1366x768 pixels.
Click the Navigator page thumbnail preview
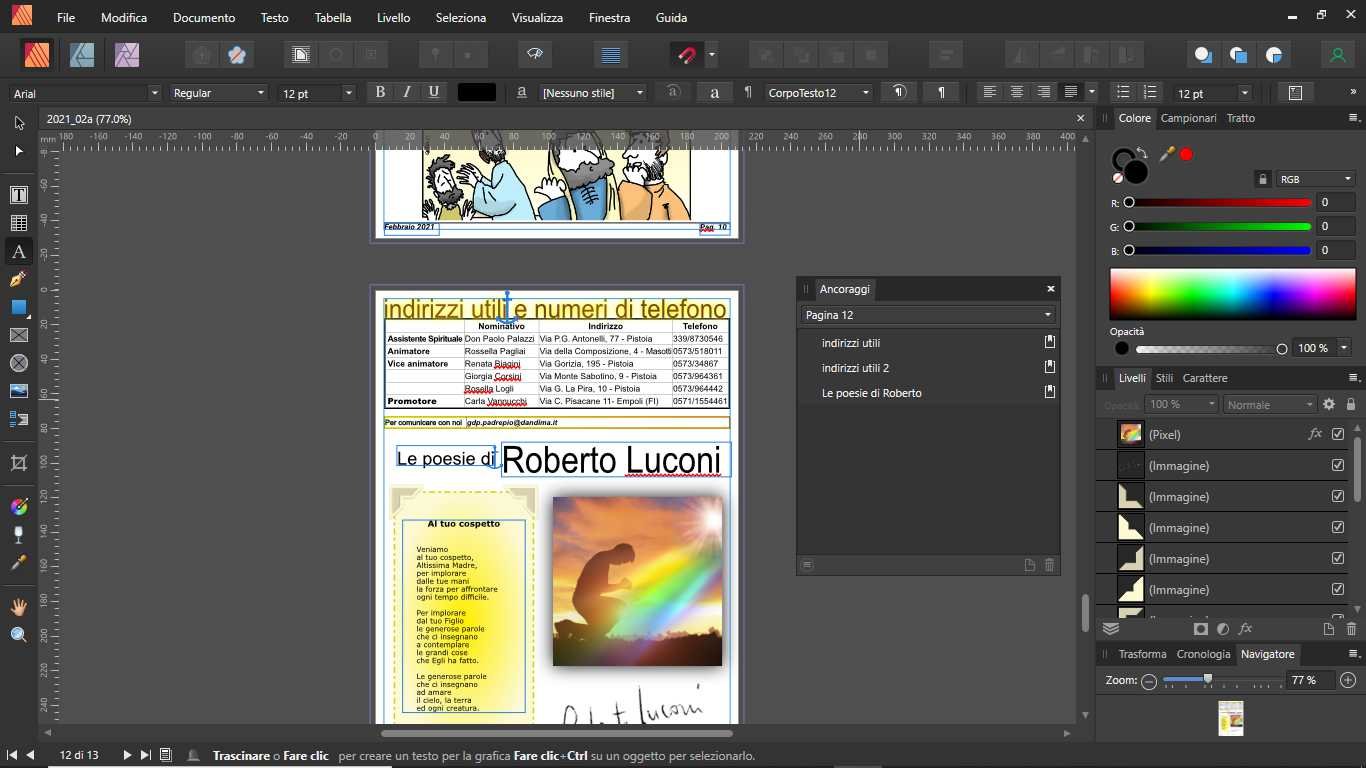click(1231, 718)
